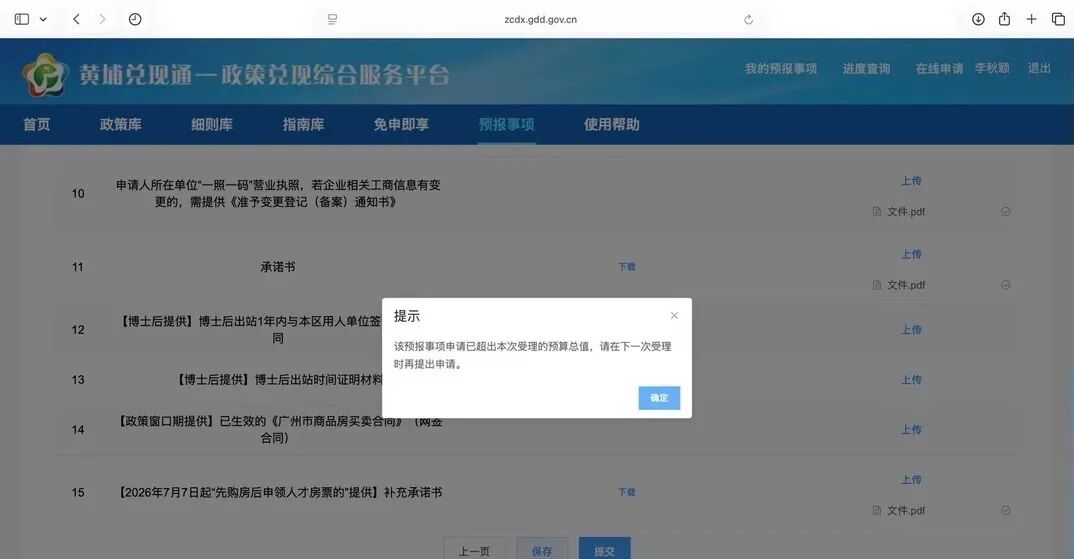This screenshot has height=559, width=1074.
Task: Click the 提交 button
Action: tap(604, 550)
